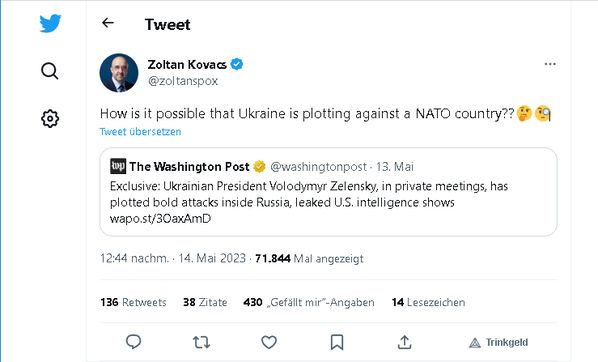Like the tweet with heart icon
Screen dimensions: 598x362
[269, 342]
